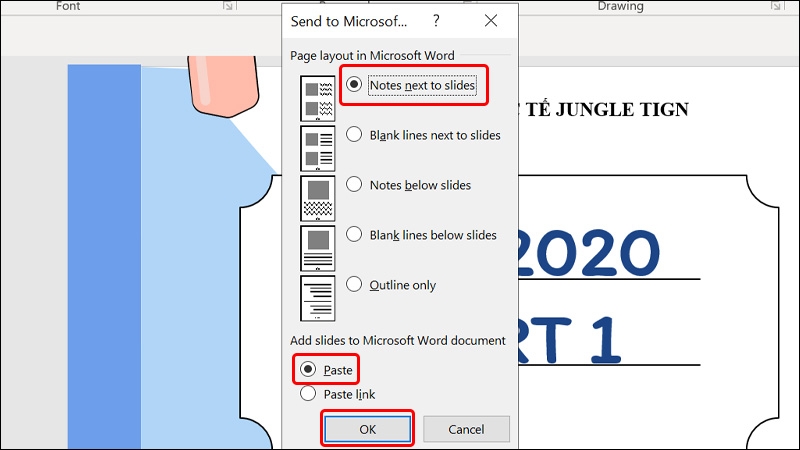Viewport: 800px width, 450px height.
Task: Open the Font group dialog launcher
Action: 228,6
